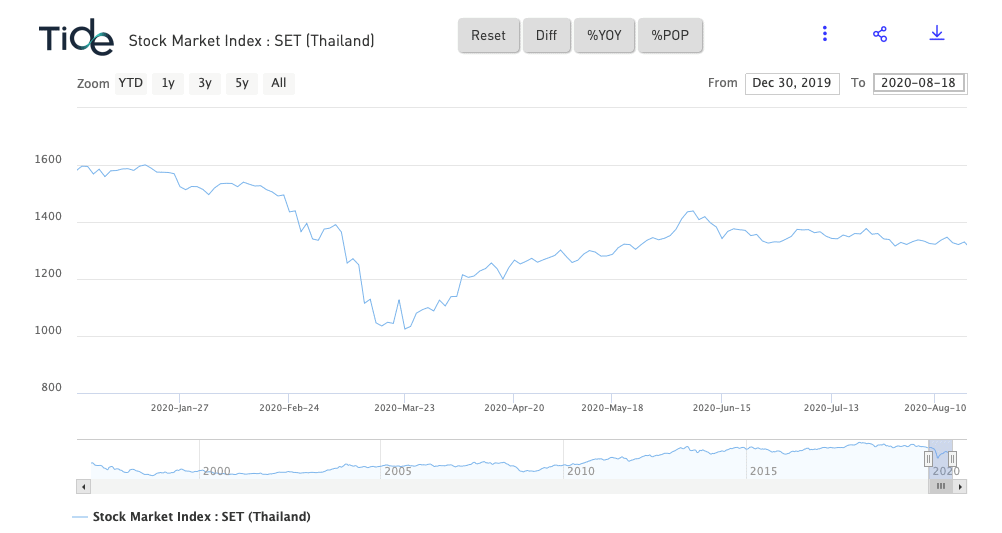
Task: Toggle %POP display mode
Action: (670, 36)
